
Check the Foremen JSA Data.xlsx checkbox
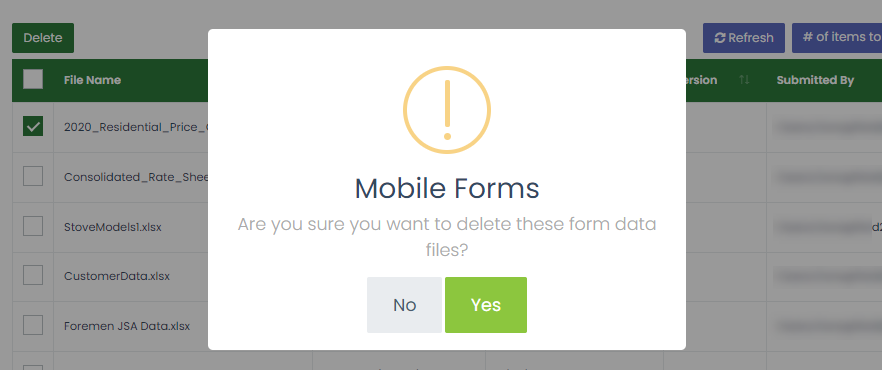pyautogui.click(x=33, y=325)
